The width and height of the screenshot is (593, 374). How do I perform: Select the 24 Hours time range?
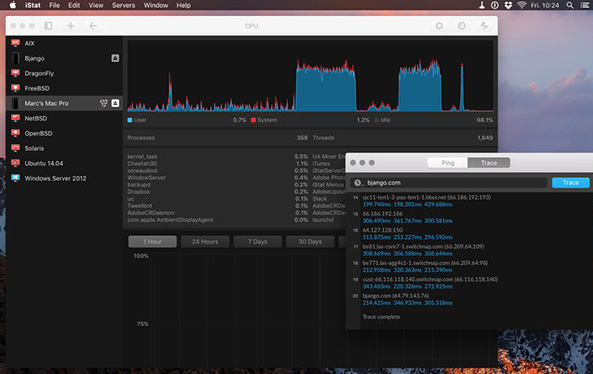(x=205, y=242)
